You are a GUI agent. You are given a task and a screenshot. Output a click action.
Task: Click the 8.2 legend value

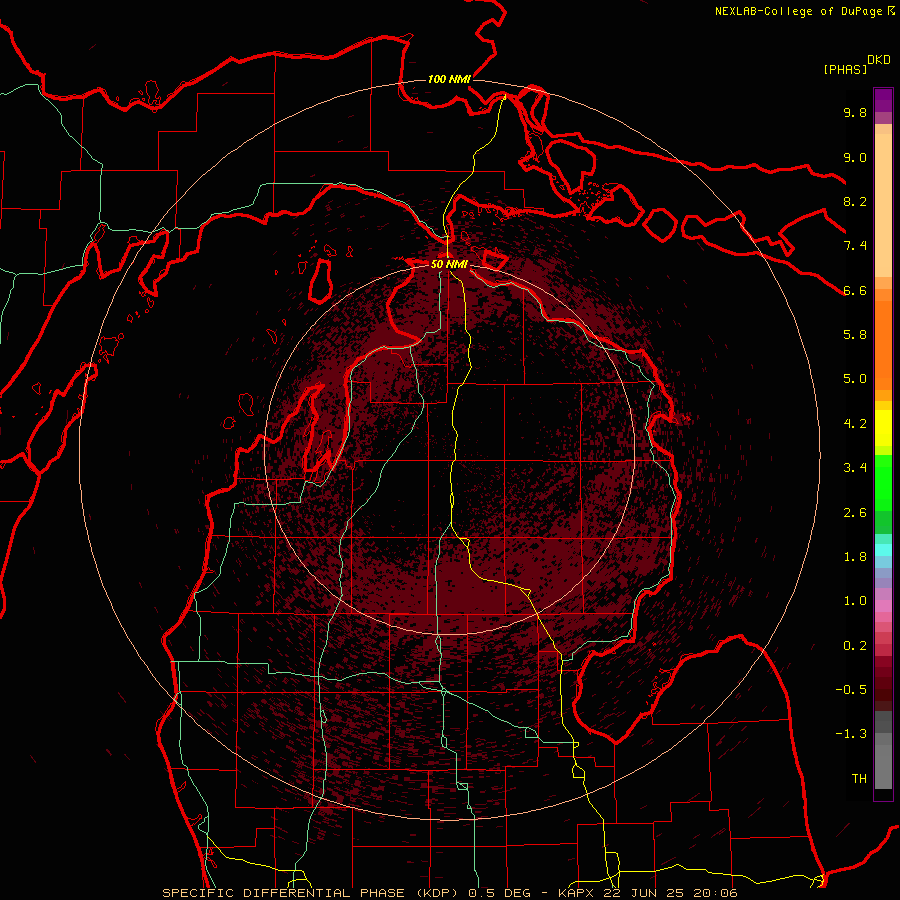click(x=855, y=201)
